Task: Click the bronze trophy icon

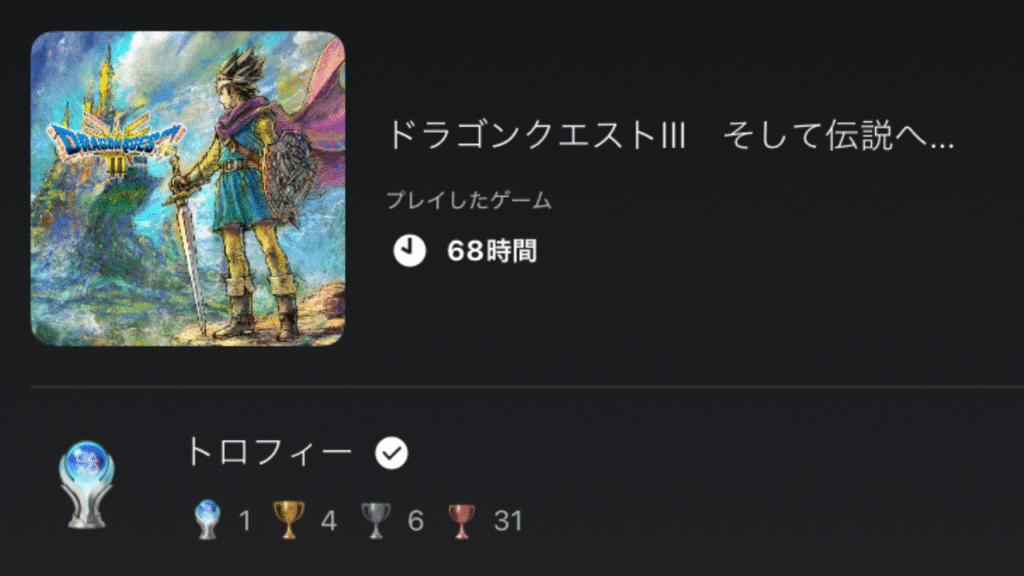Action: (x=461, y=521)
